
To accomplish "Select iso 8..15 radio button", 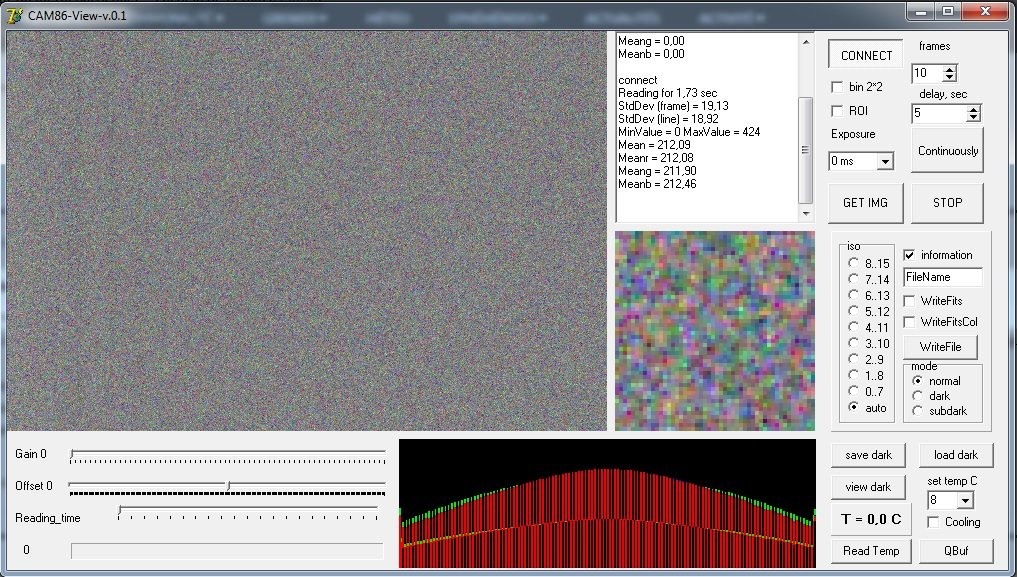I will [854, 263].
